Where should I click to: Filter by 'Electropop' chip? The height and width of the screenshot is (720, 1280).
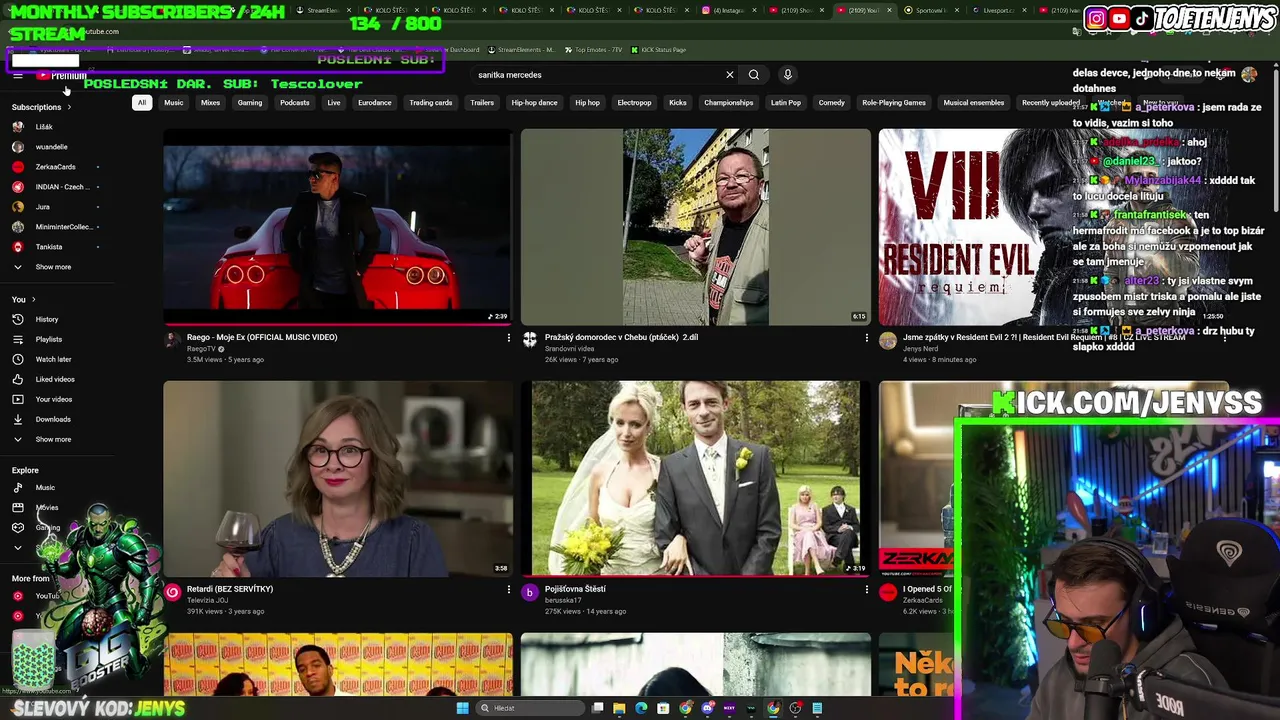pos(634,103)
